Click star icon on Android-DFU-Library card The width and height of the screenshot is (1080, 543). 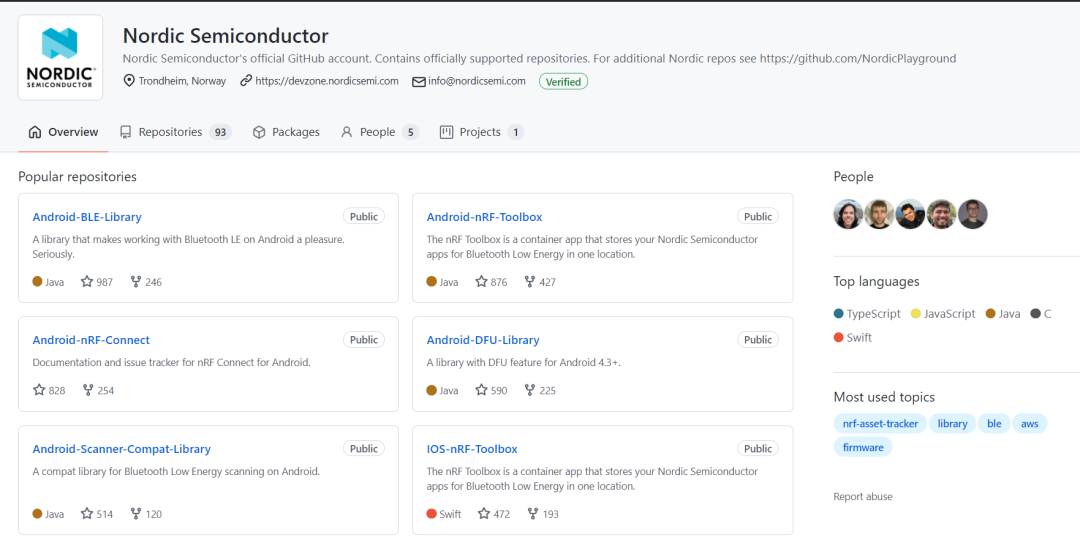481,390
